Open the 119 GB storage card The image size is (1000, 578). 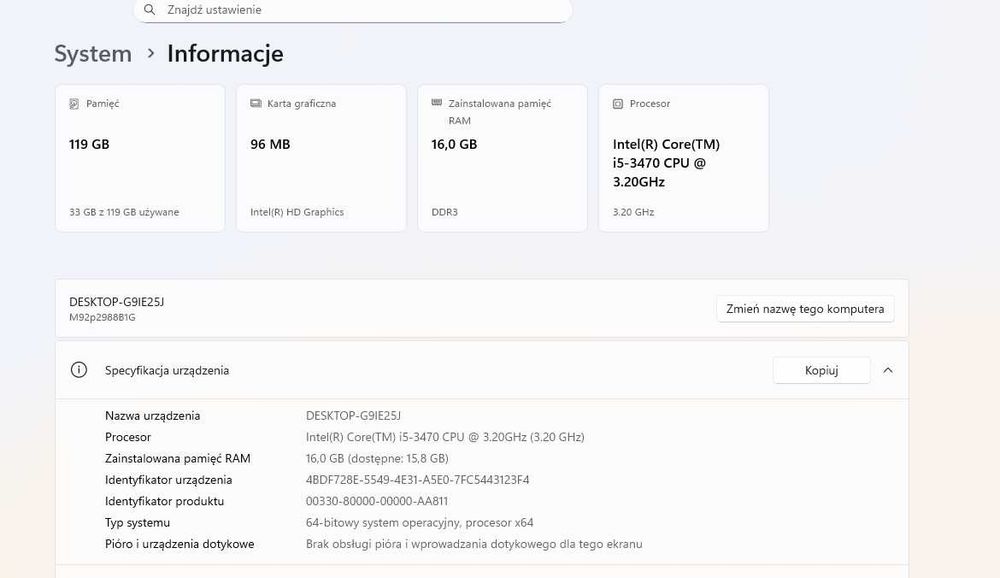point(140,158)
